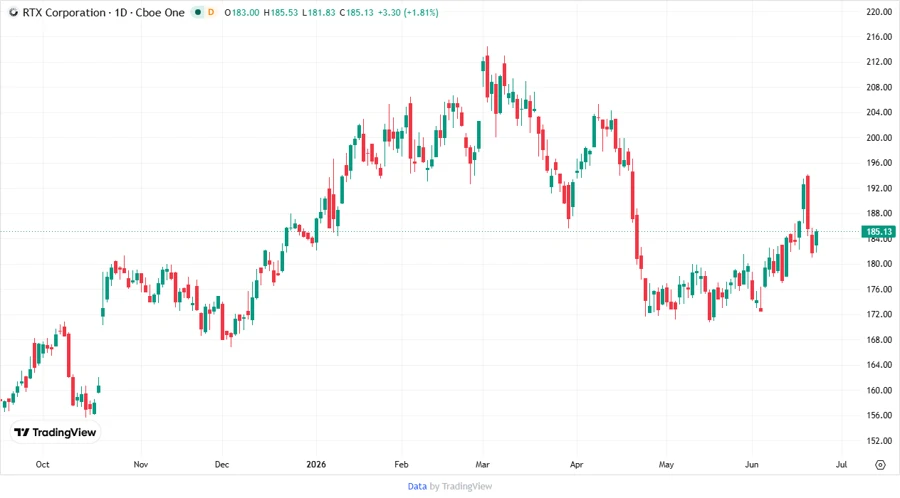Open the RTX Corporation symbol title
Screen dimensions: 900x498
(103, 12)
